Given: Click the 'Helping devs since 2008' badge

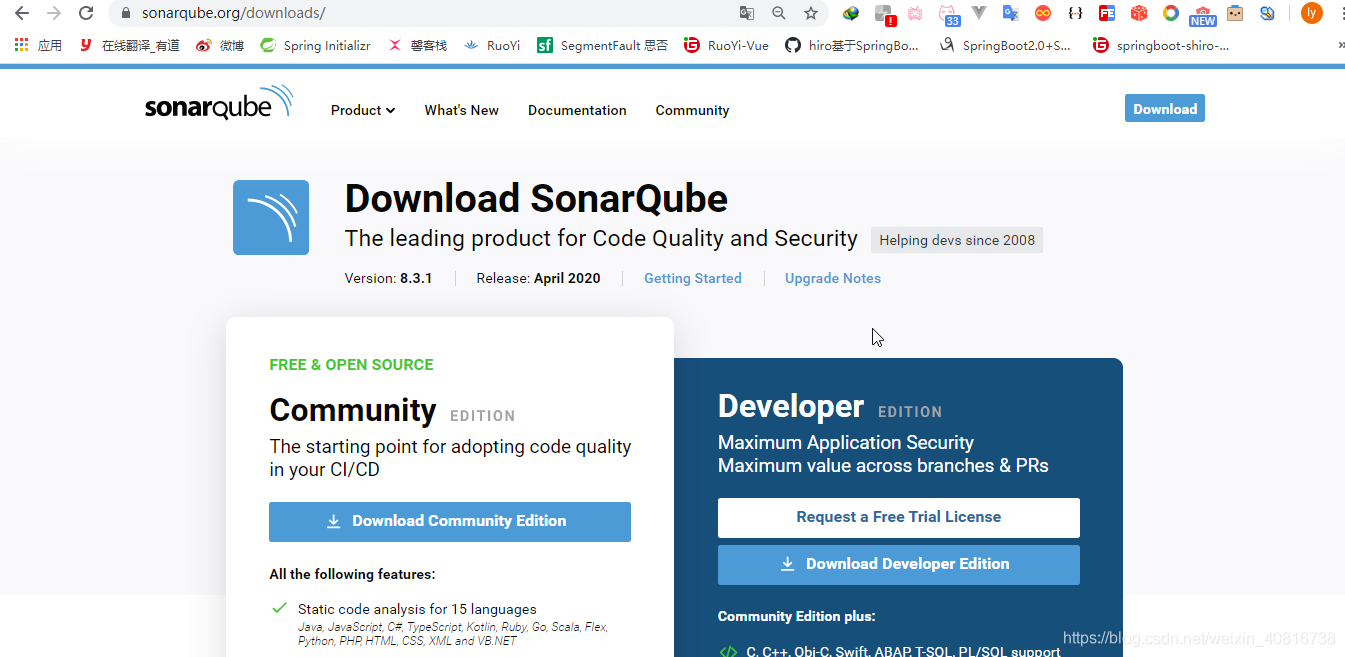Looking at the screenshot, I should tap(957, 240).
